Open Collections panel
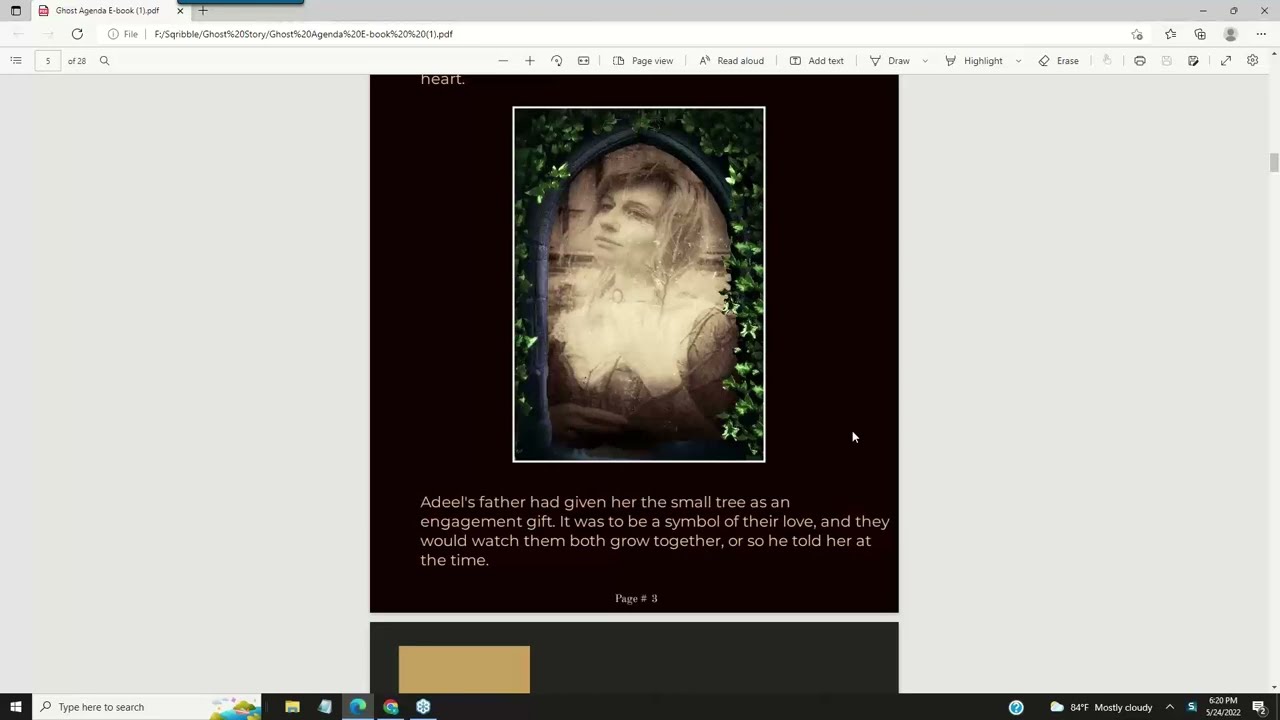This screenshot has width=1280, height=720. 1200,34
